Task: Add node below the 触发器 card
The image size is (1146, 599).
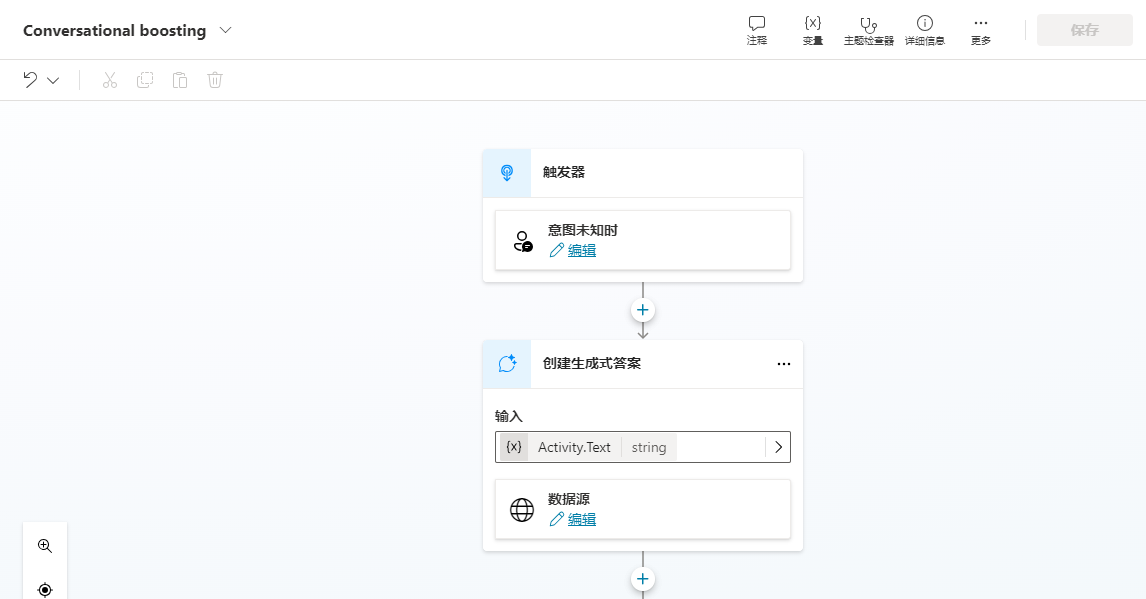Action: pyautogui.click(x=642, y=310)
